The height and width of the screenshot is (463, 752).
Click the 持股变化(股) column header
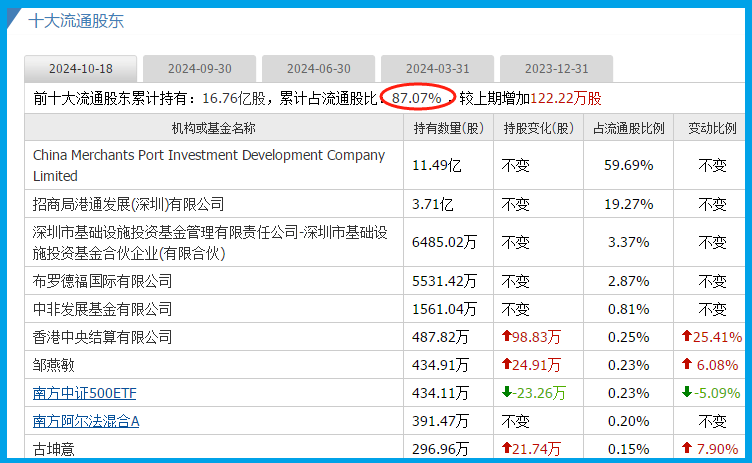[539, 128]
